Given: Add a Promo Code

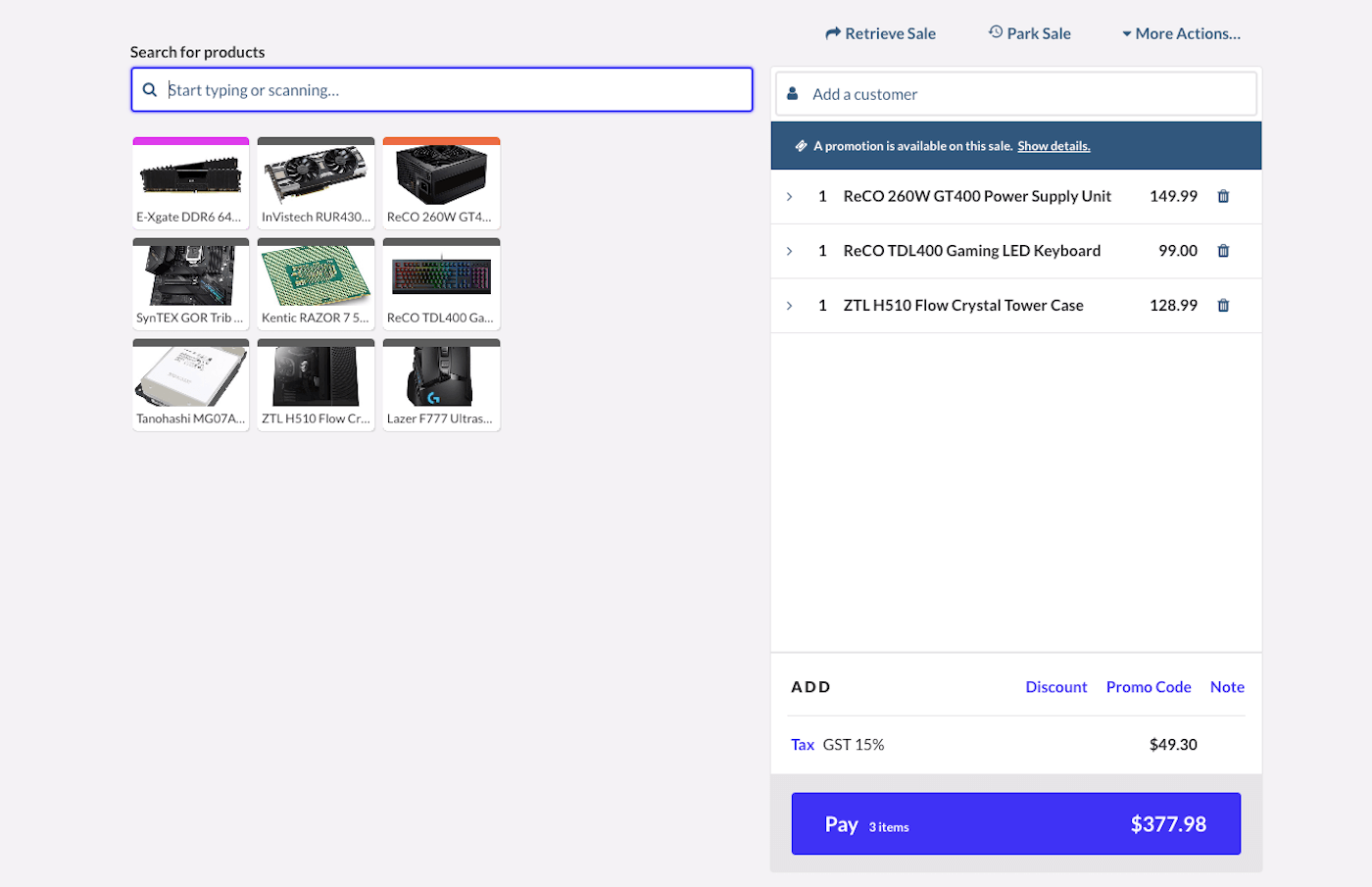Looking at the screenshot, I should click(x=1149, y=687).
